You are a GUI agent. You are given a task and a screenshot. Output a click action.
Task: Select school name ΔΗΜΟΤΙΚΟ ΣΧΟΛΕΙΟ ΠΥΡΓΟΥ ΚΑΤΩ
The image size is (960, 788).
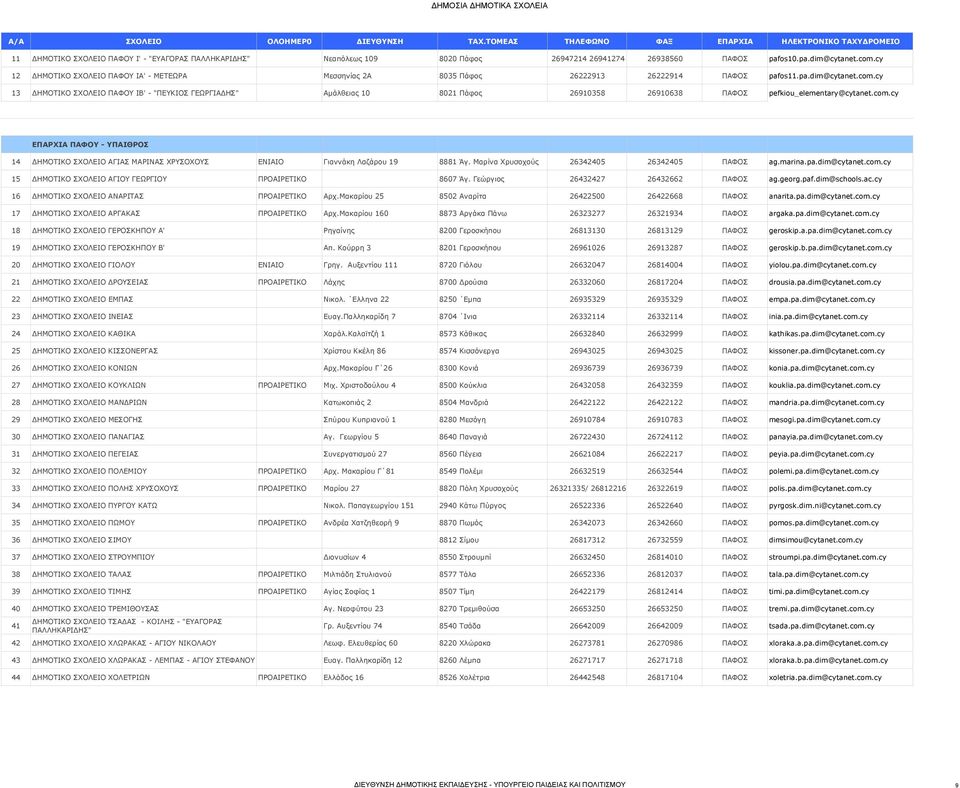(x=94, y=506)
